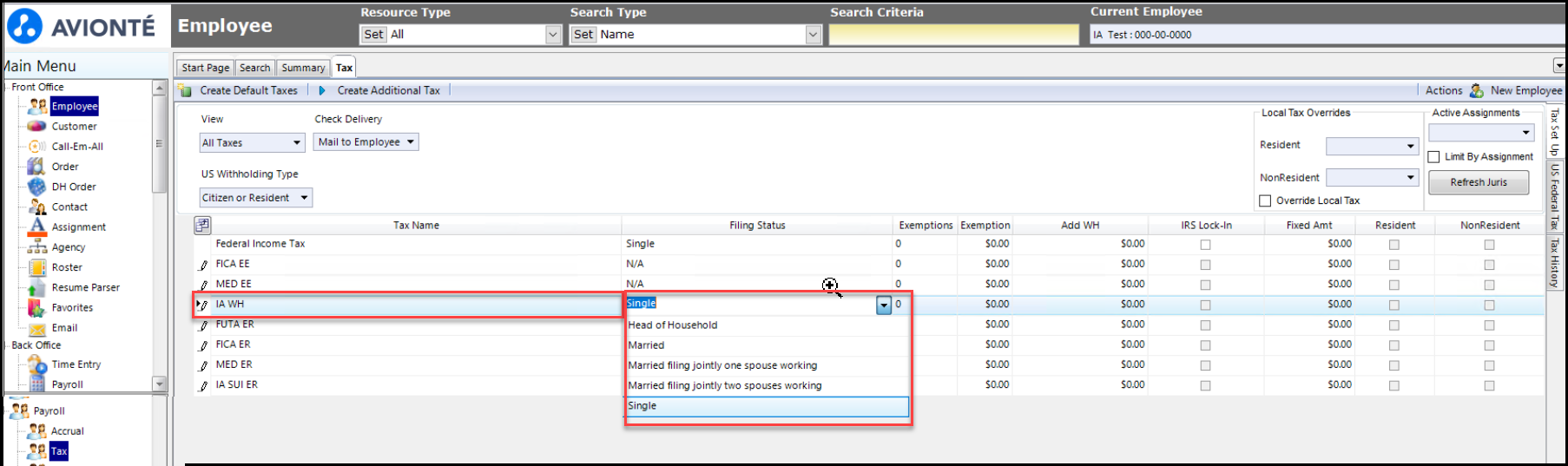
Task: Click the Search Criteria input field
Action: point(954,35)
